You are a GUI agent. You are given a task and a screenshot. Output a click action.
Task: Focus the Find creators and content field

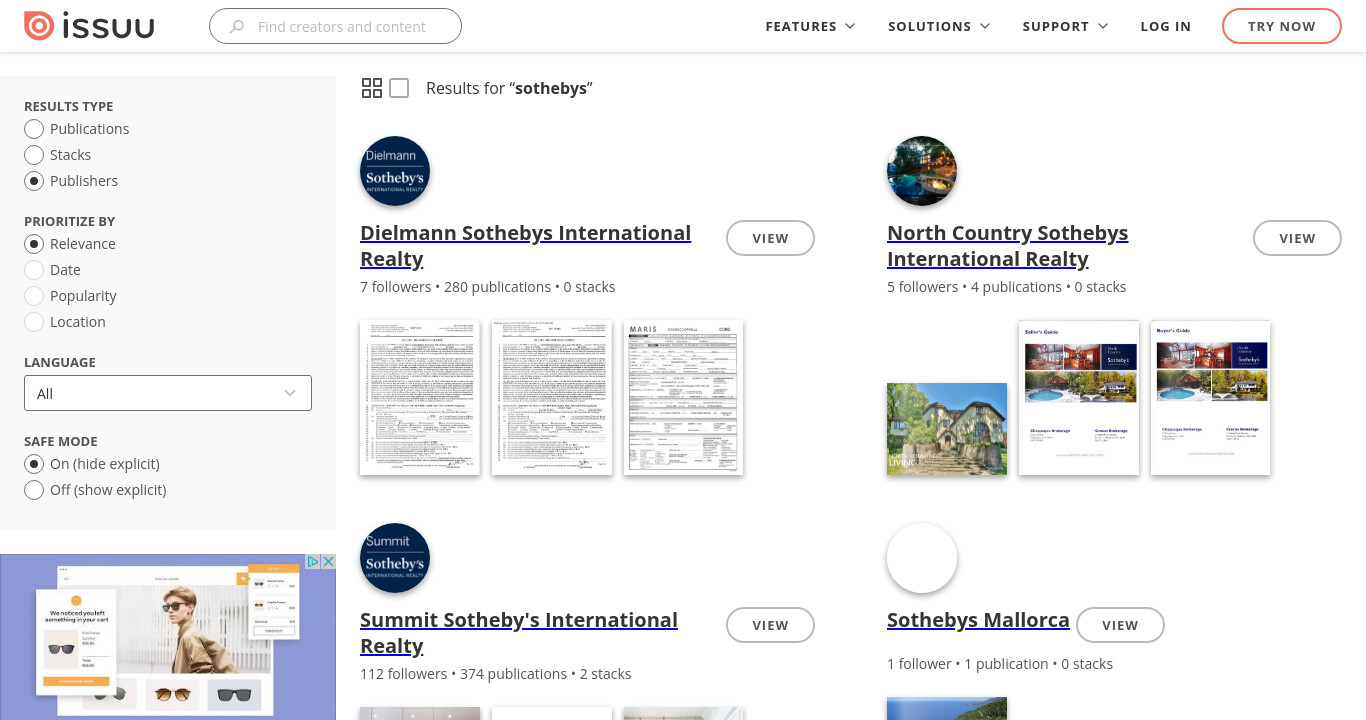335,27
